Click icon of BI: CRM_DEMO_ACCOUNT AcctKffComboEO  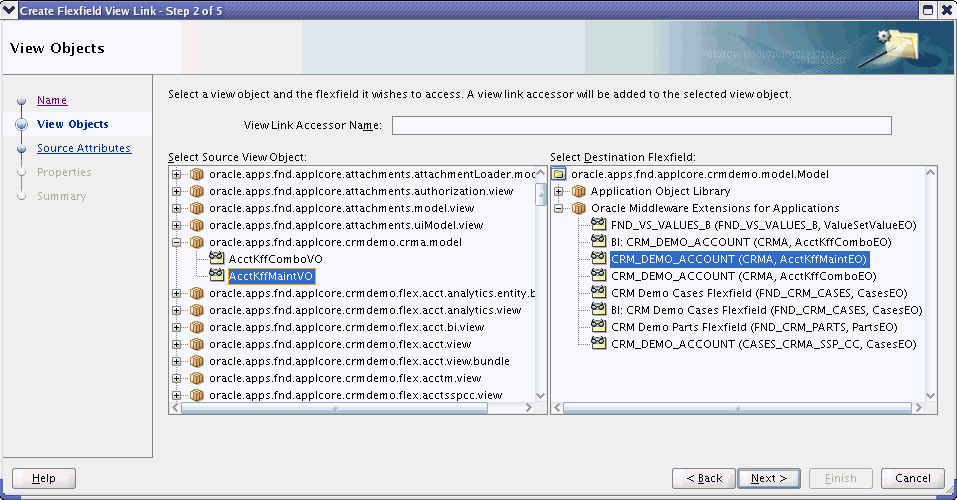(599, 242)
